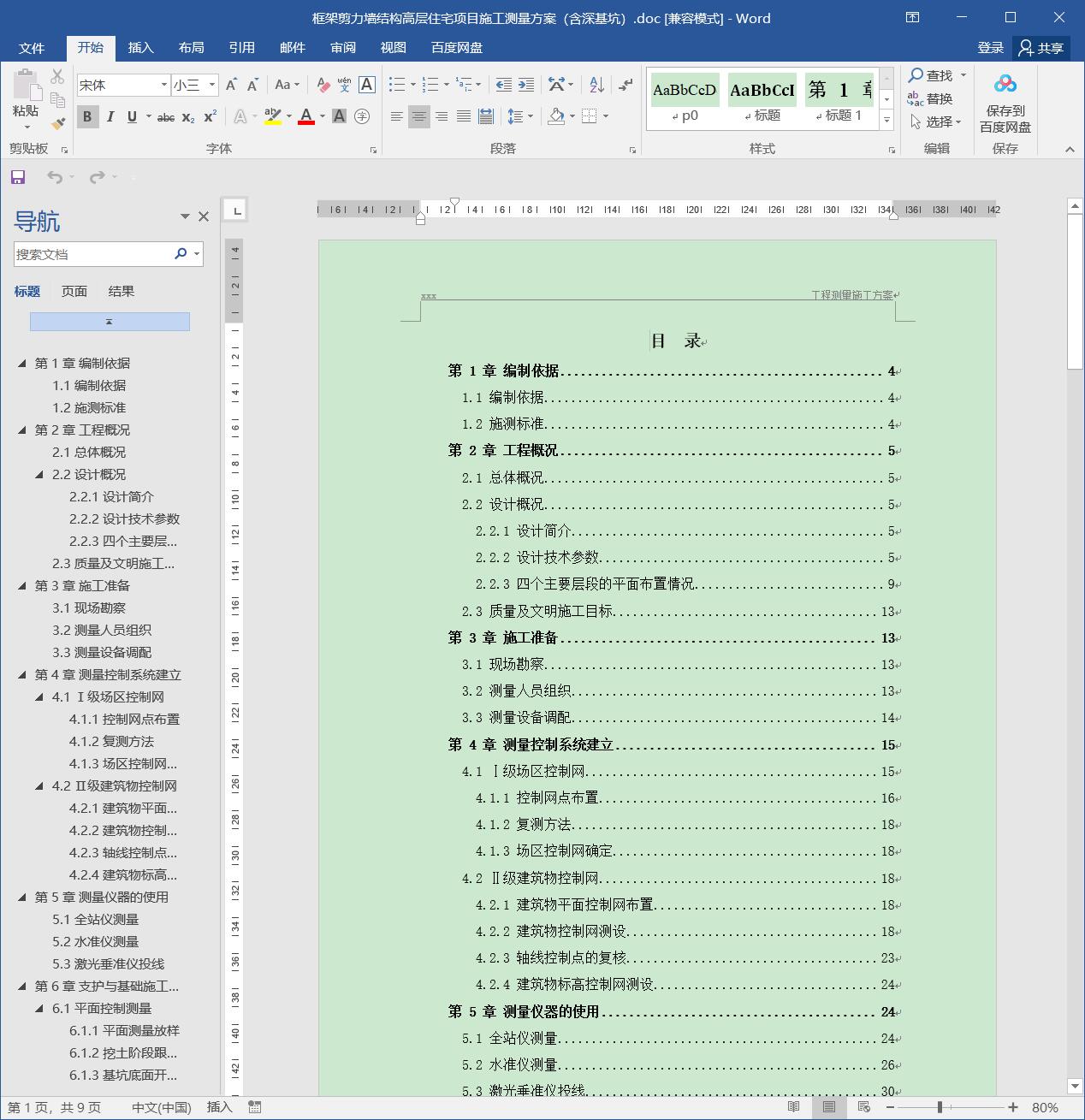This screenshot has width=1085, height=1120.
Task: Open the bullets list dropdown
Action: click(412, 85)
